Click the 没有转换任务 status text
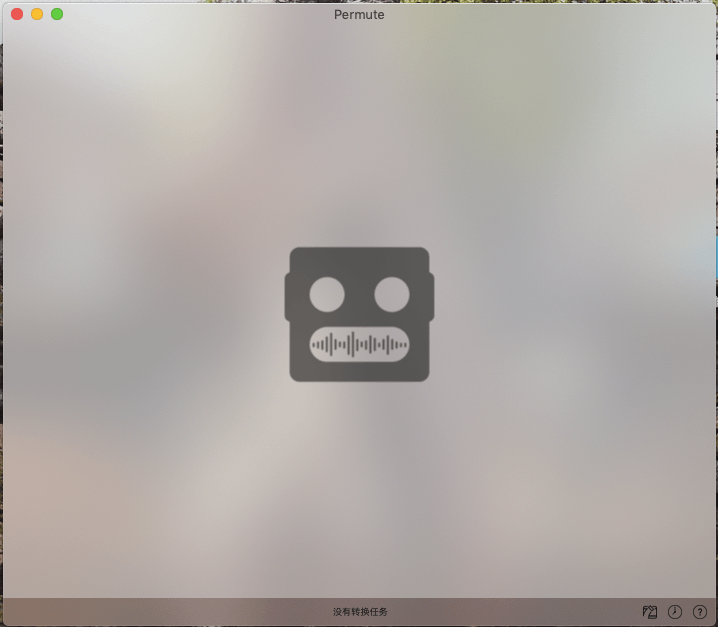718x627 pixels. point(360,612)
